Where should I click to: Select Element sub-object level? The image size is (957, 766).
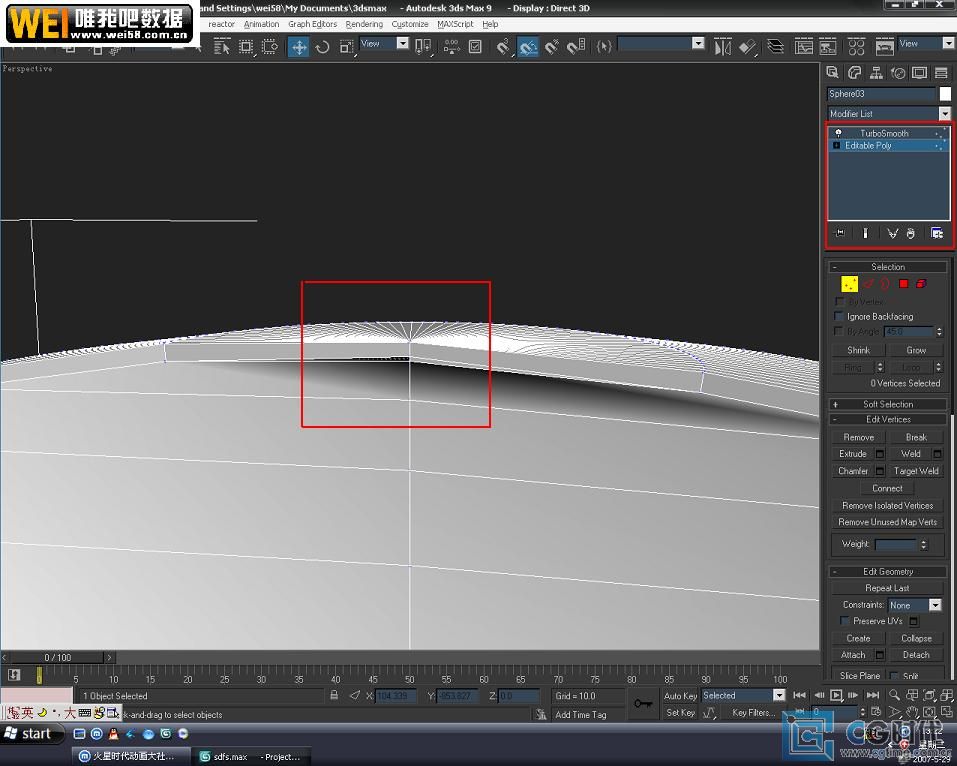coord(922,284)
